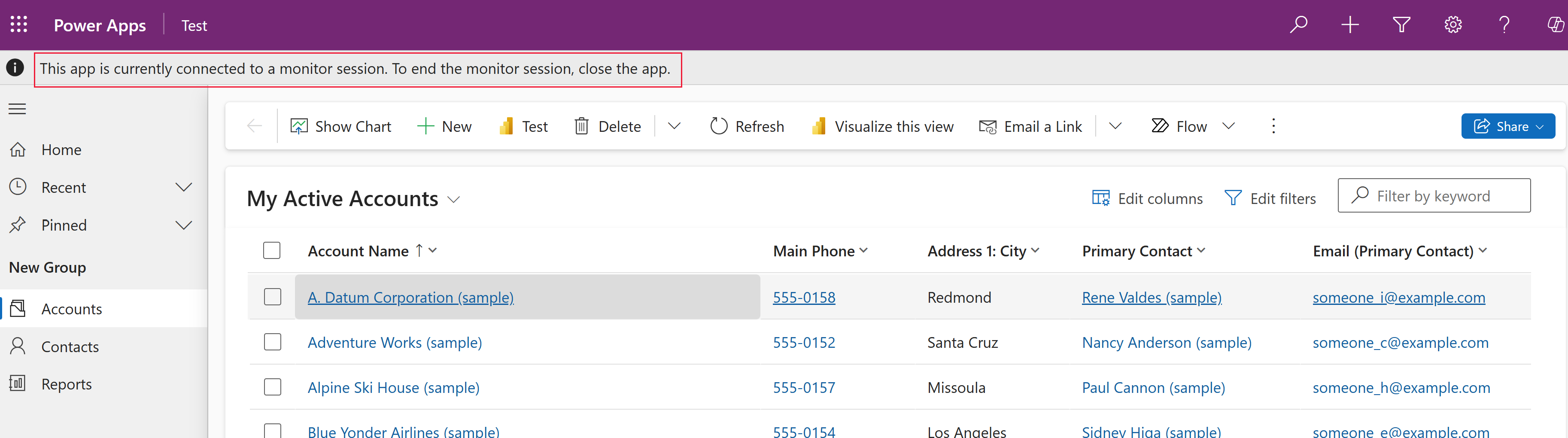Click the Redmond city cell
Image resolution: width=1568 pixels, height=438 pixels.
pos(959,297)
